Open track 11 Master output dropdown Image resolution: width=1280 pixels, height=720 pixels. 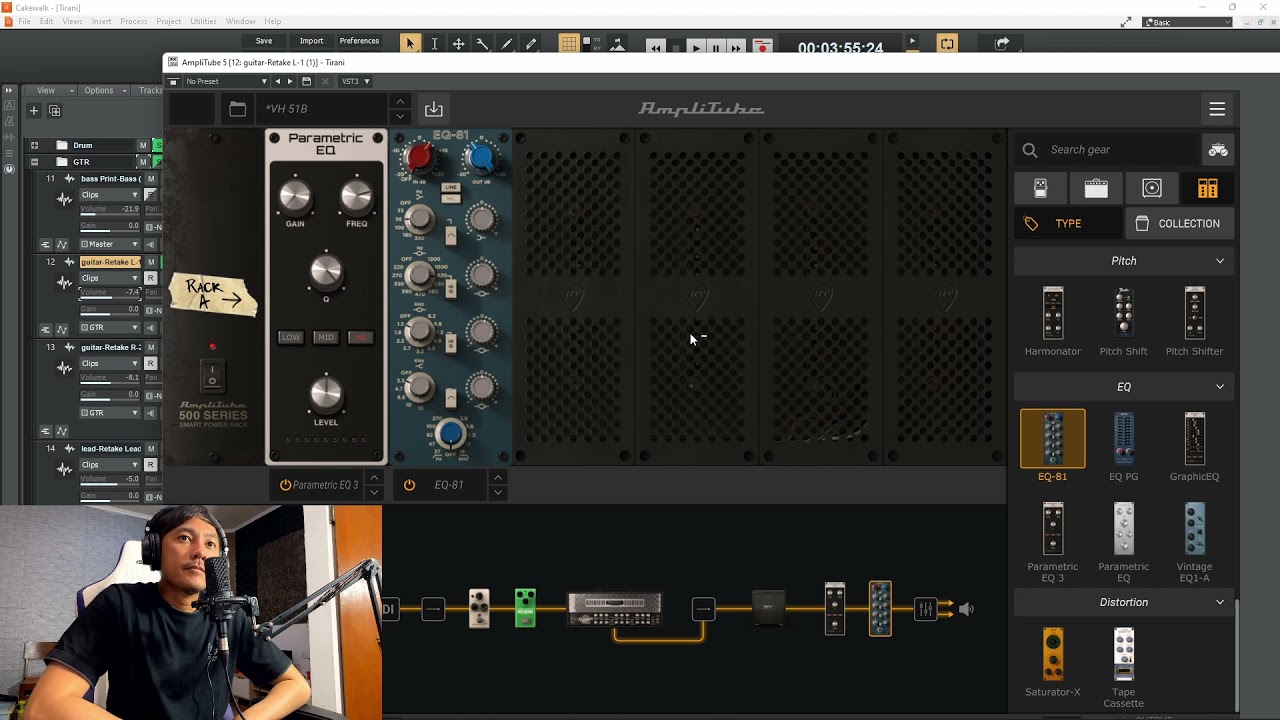(x=112, y=244)
